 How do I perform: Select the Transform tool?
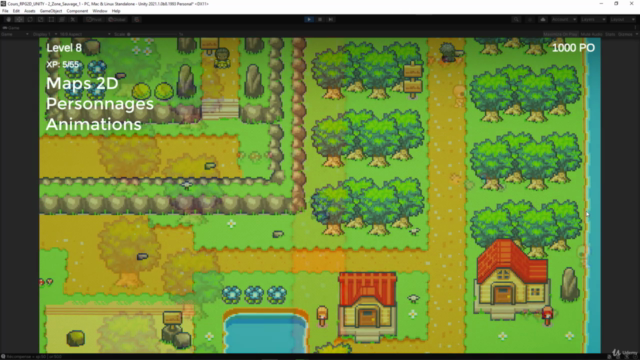62,19
